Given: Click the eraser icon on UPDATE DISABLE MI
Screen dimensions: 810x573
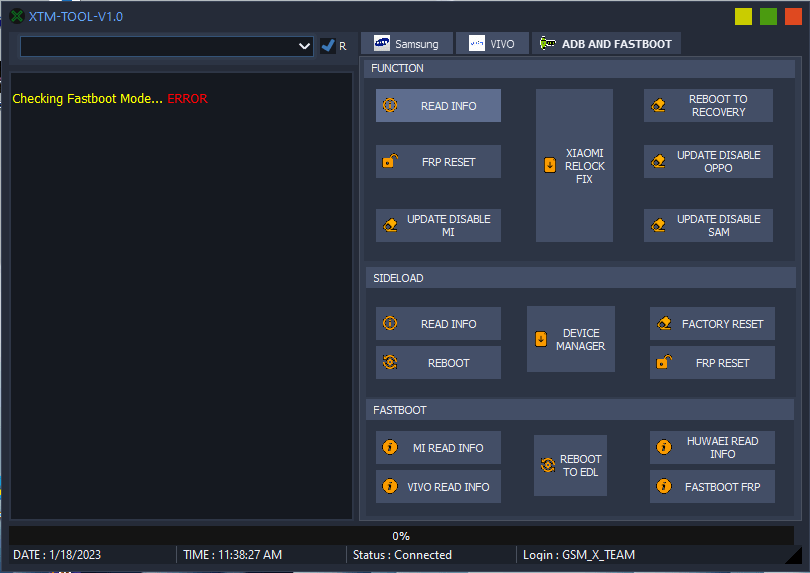Looking at the screenshot, I should click(x=390, y=225).
